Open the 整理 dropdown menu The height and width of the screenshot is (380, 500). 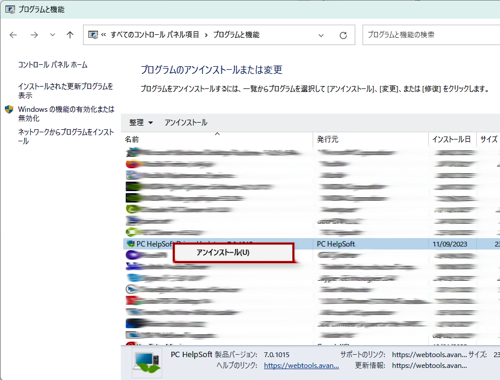141,123
